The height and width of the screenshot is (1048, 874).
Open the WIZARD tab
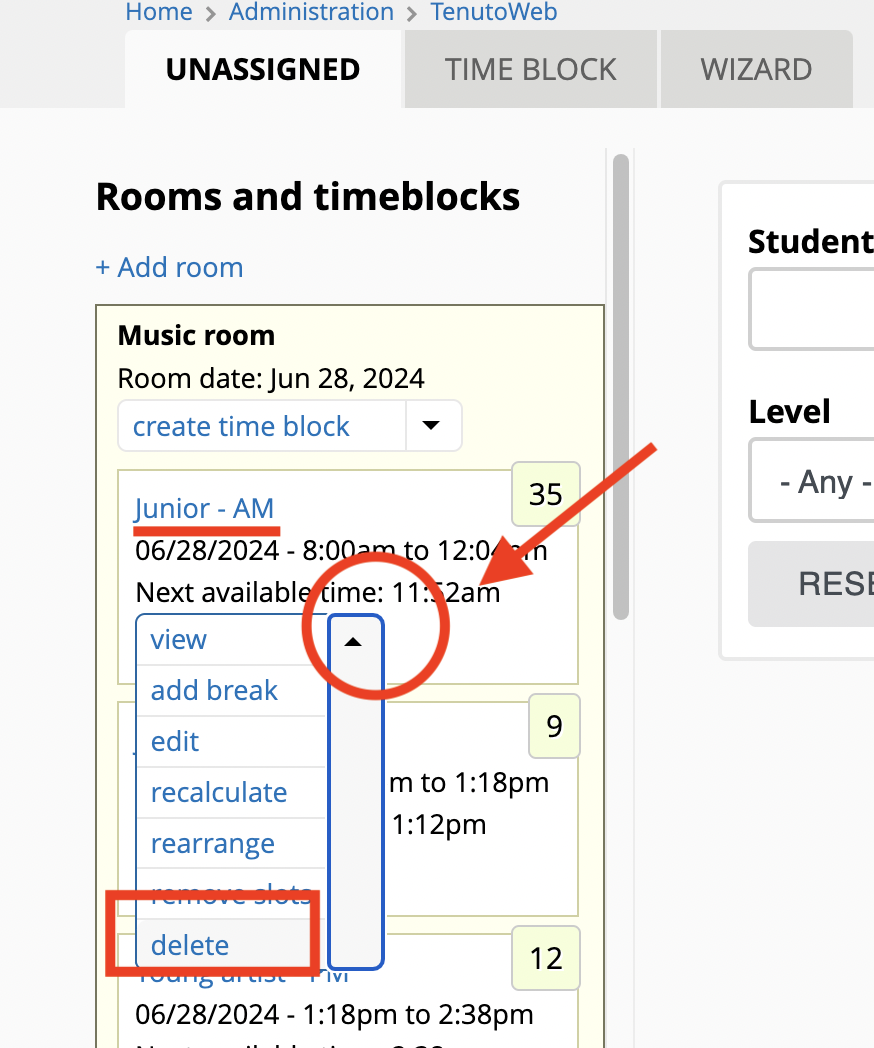756,70
